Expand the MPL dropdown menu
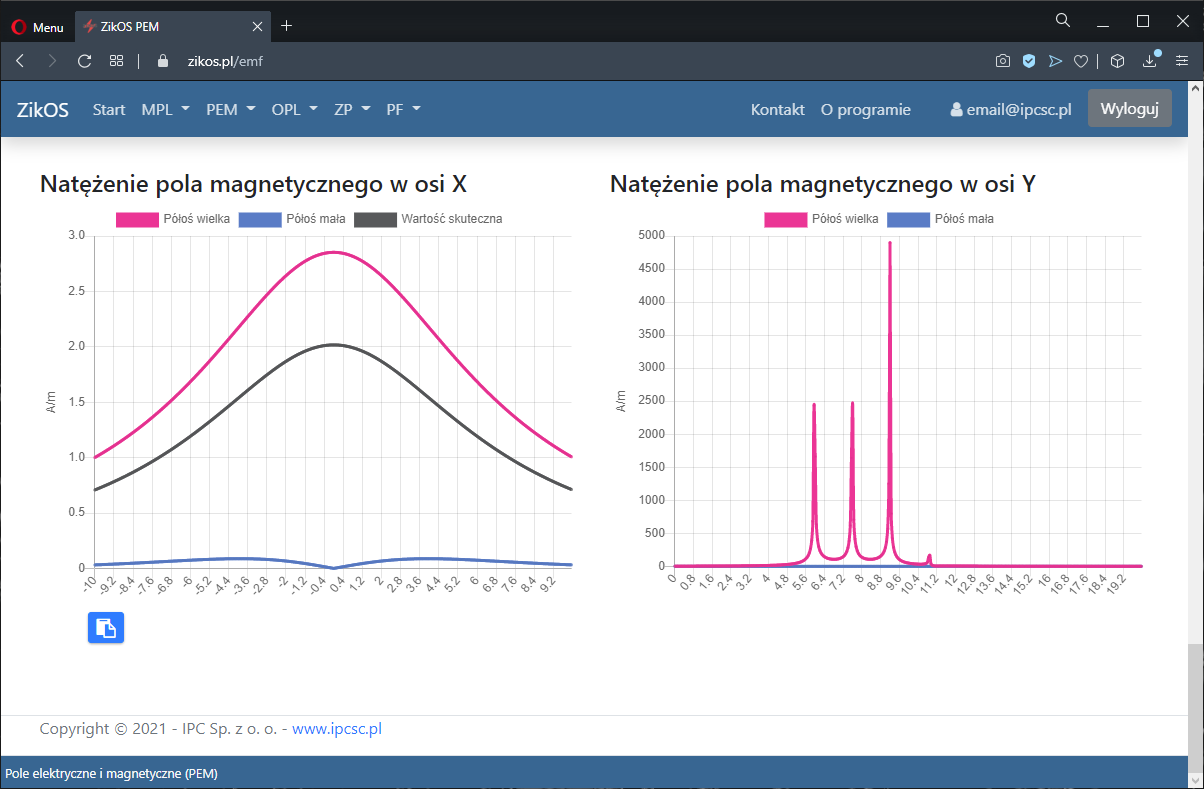Screen dimensions: 1204x789 point(165,110)
